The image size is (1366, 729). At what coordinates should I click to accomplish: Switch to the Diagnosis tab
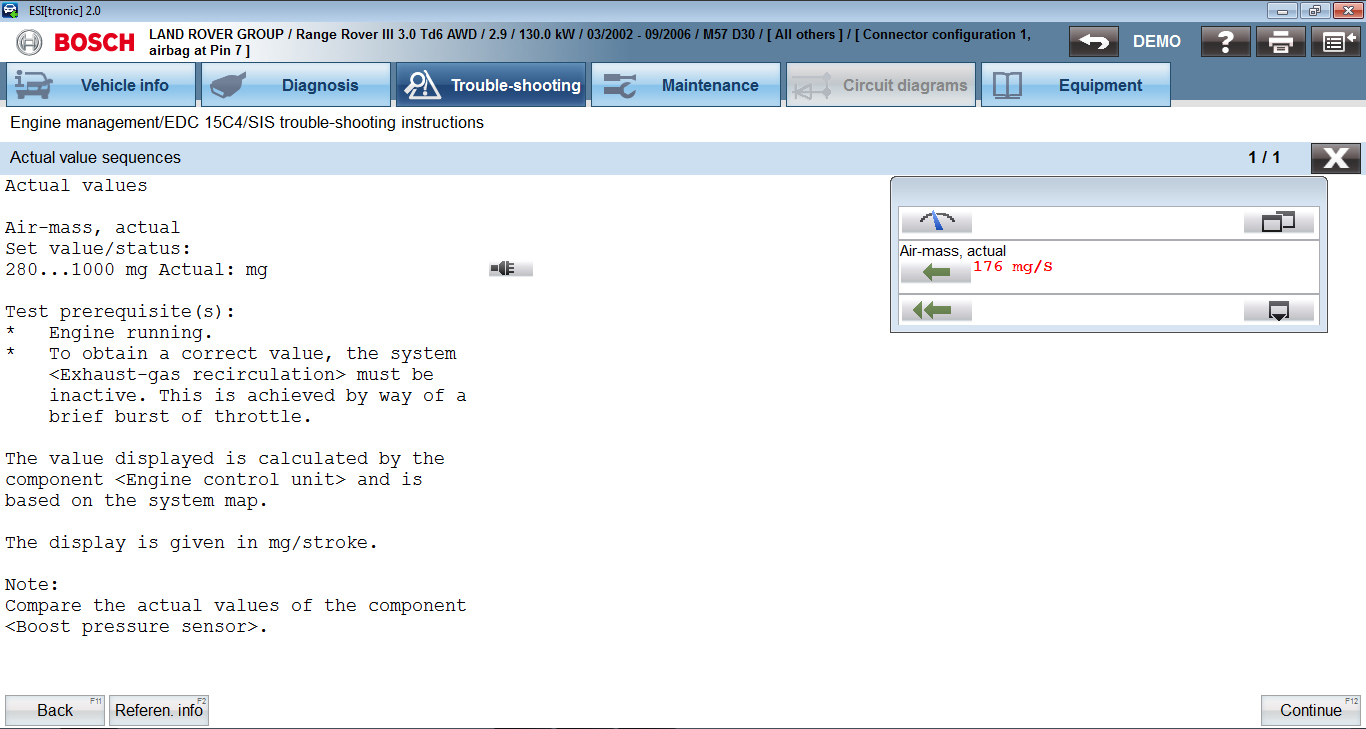295,85
